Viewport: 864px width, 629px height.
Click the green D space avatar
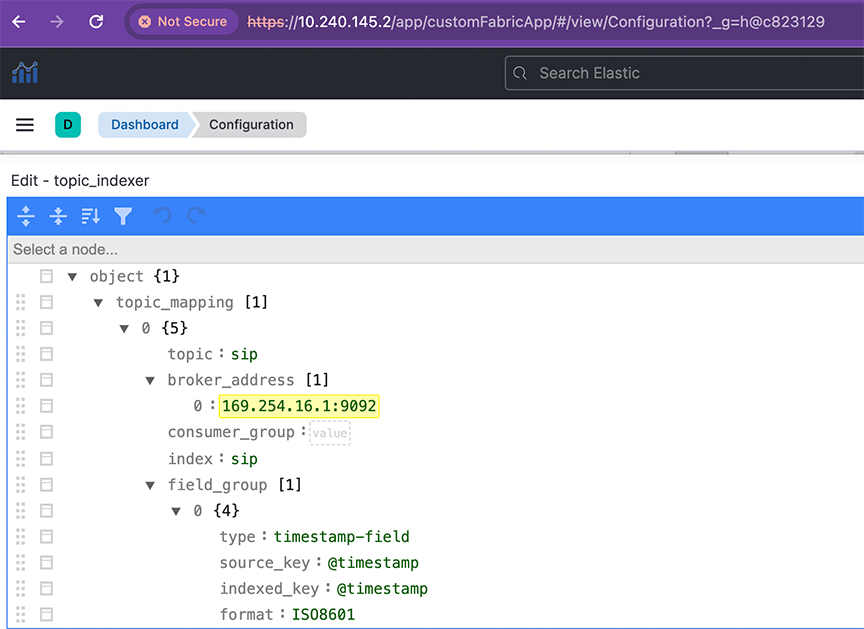(68, 125)
